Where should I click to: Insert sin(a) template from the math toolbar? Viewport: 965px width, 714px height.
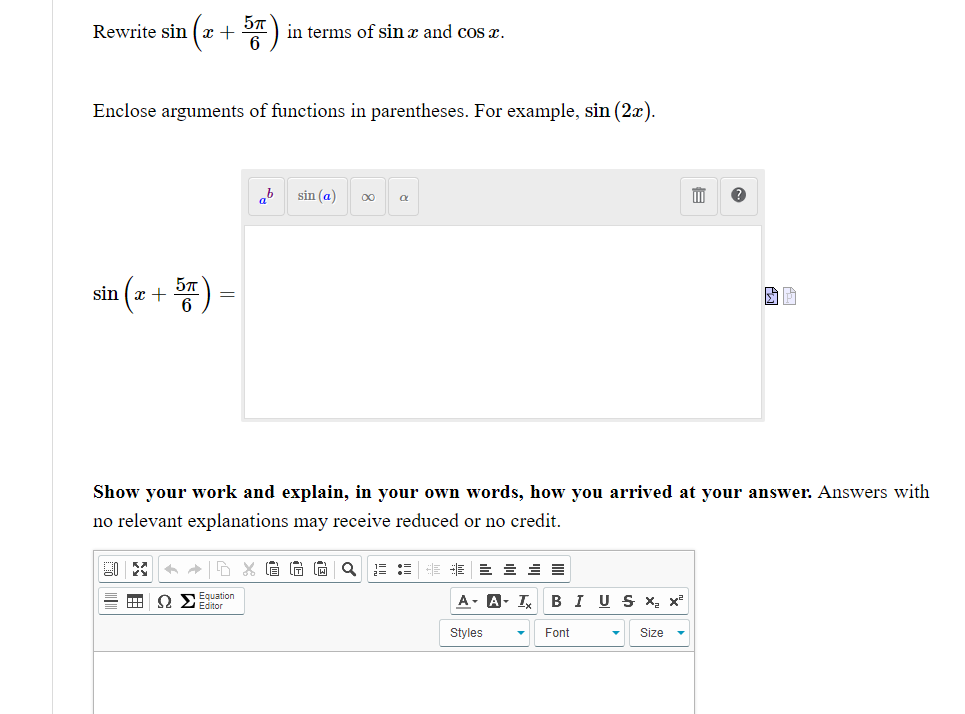point(317,196)
